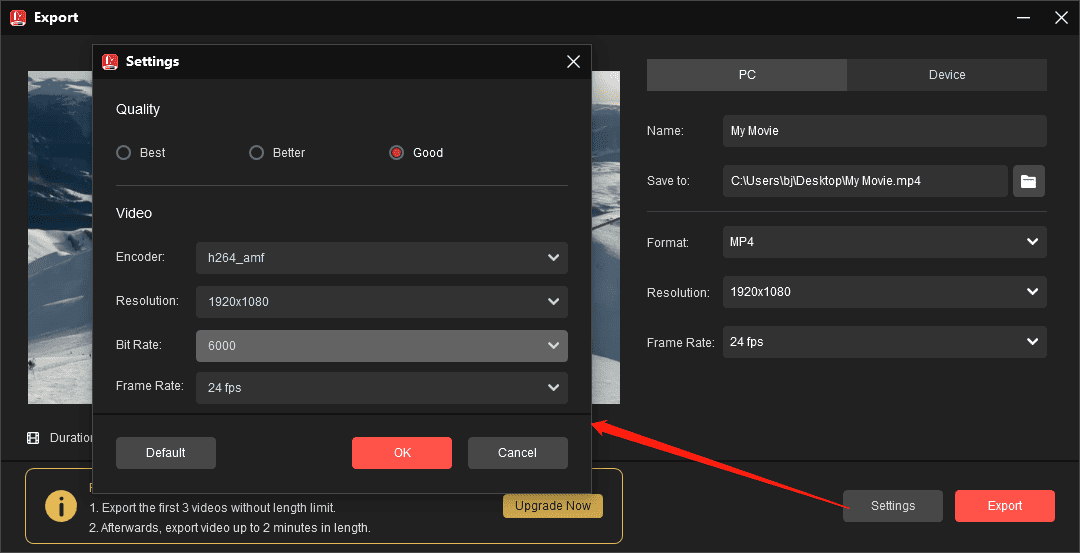This screenshot has width=1080, height=553.
Task: Switch to the PC tab
Action: (x=747, y=74)
